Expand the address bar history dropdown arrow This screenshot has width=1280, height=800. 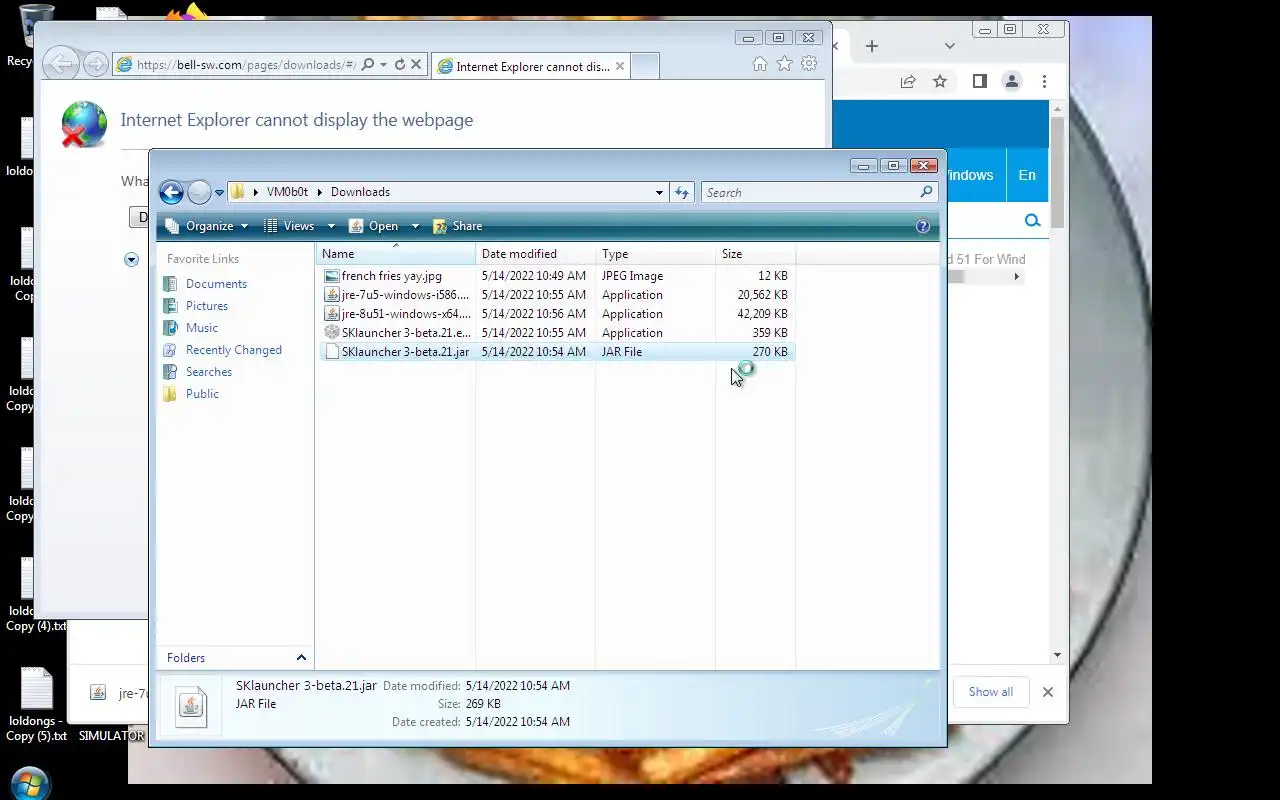point(659,192)
